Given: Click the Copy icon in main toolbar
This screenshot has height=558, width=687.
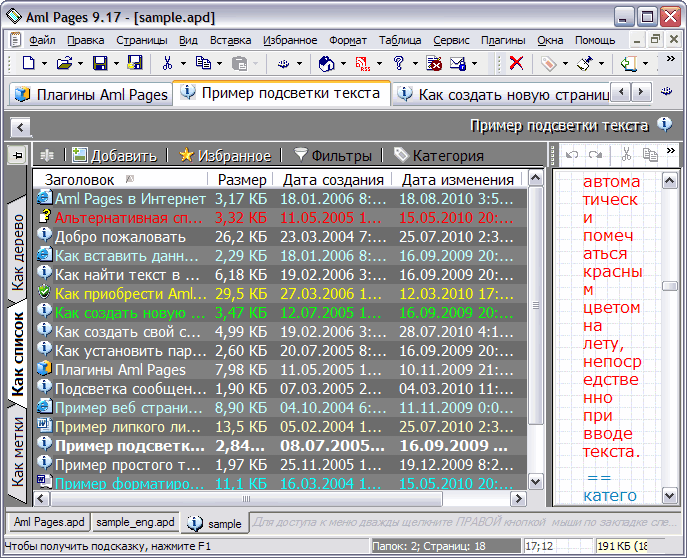Looking at the screenshot, I should pyautogui.click(x=203, y=64).
